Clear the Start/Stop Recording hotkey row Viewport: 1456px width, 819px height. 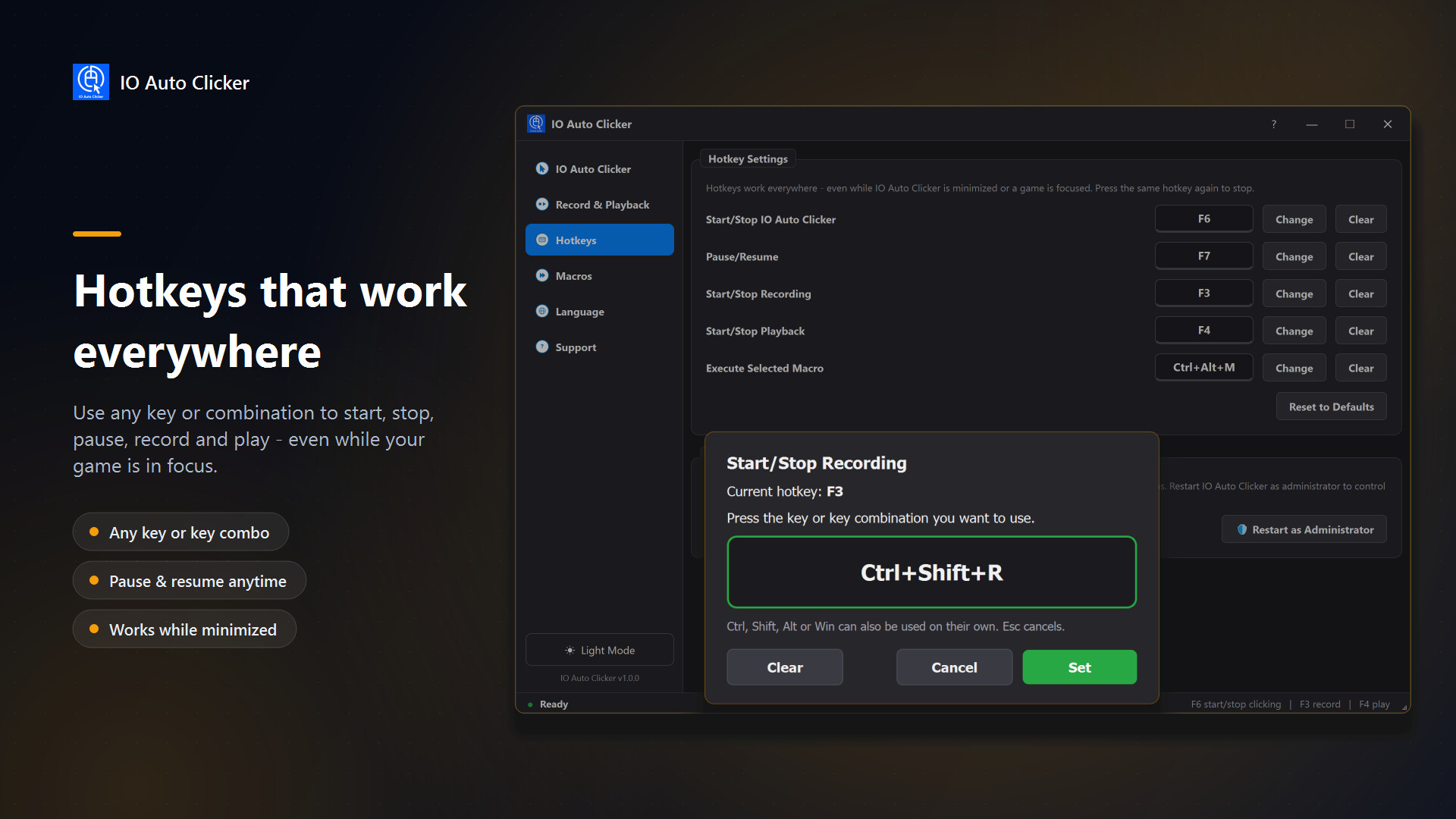1361,293
